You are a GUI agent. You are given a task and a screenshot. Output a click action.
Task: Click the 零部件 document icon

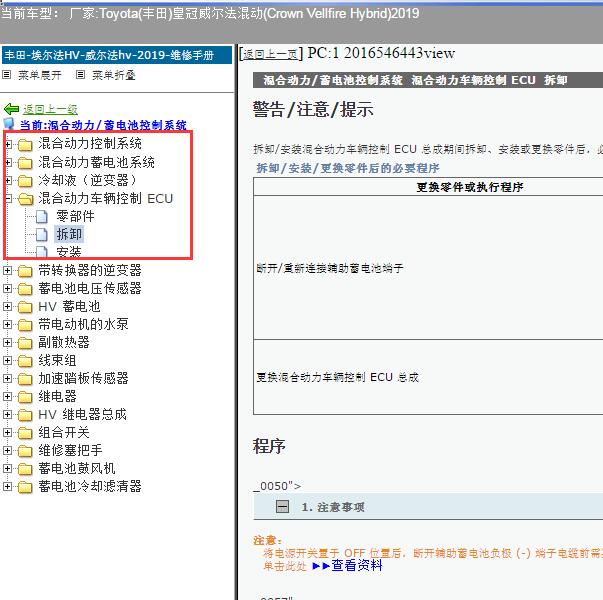click(42, 216)
